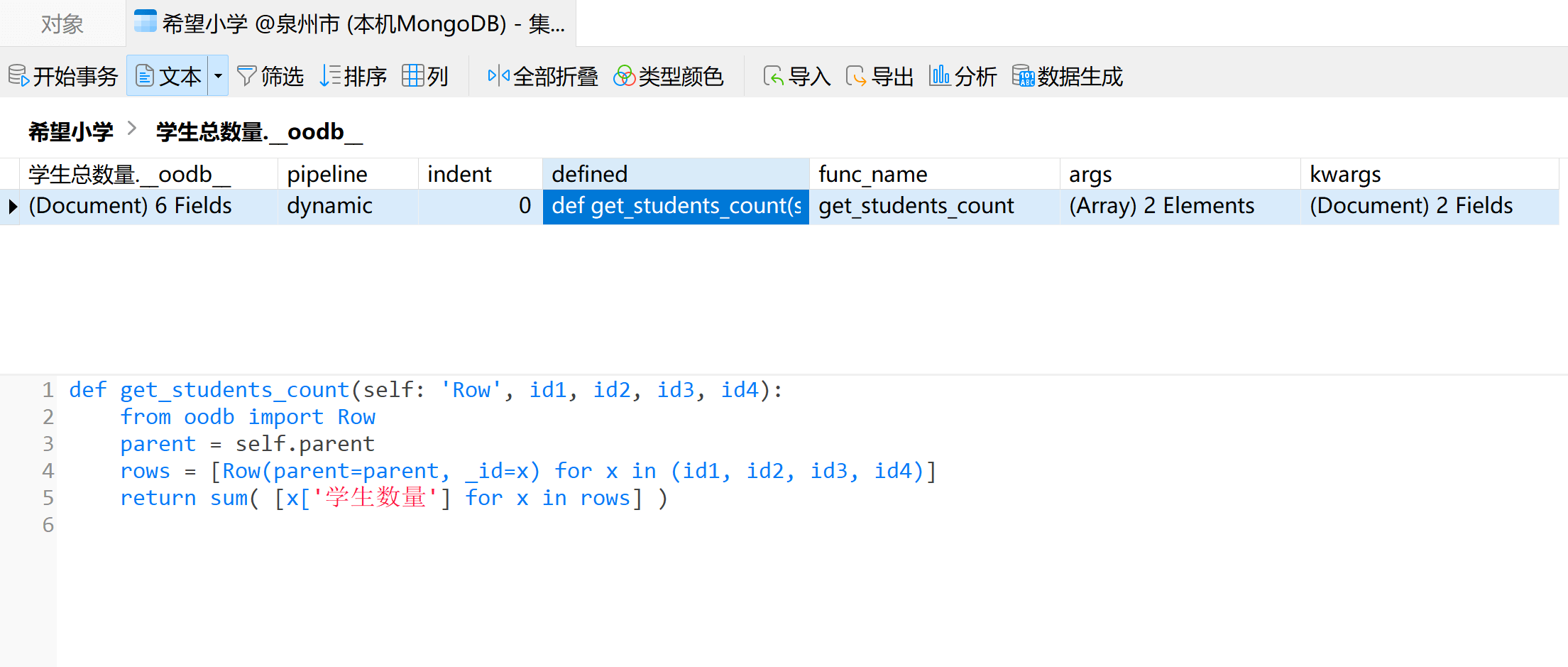Toggle Type Colors (类型颜色)
This screenshot has height=667, width=1568.
[x=668, y=76]
